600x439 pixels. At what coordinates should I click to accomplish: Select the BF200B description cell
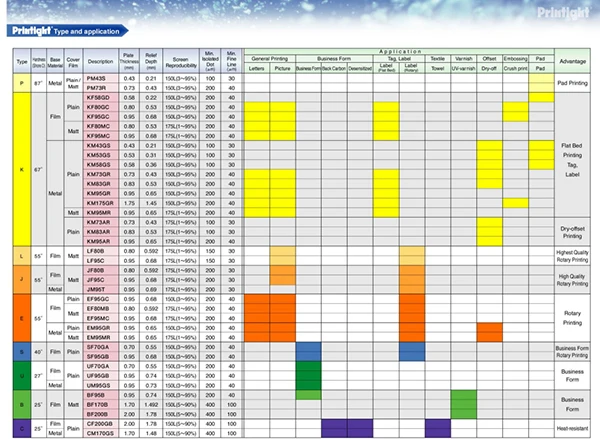[101, 414]
